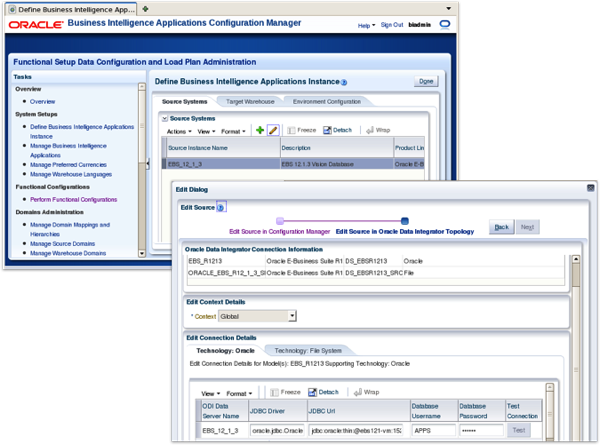The height and width of the screenshot is (445, 600).
Task: Open Overview link in Tasks
Action: click(42, 101)
